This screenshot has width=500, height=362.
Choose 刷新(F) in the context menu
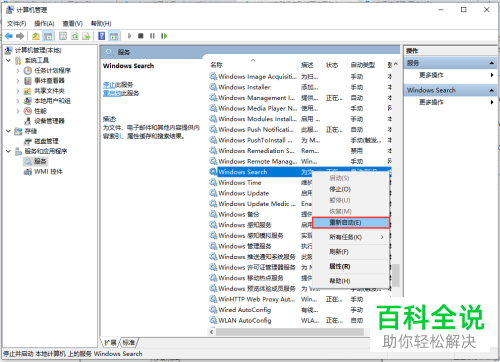[351, 252]
